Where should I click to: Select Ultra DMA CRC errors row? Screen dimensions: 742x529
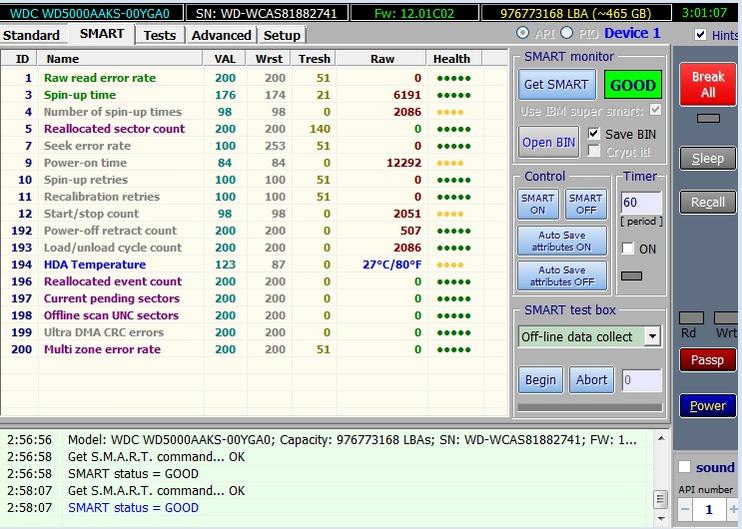coord(254,333)
